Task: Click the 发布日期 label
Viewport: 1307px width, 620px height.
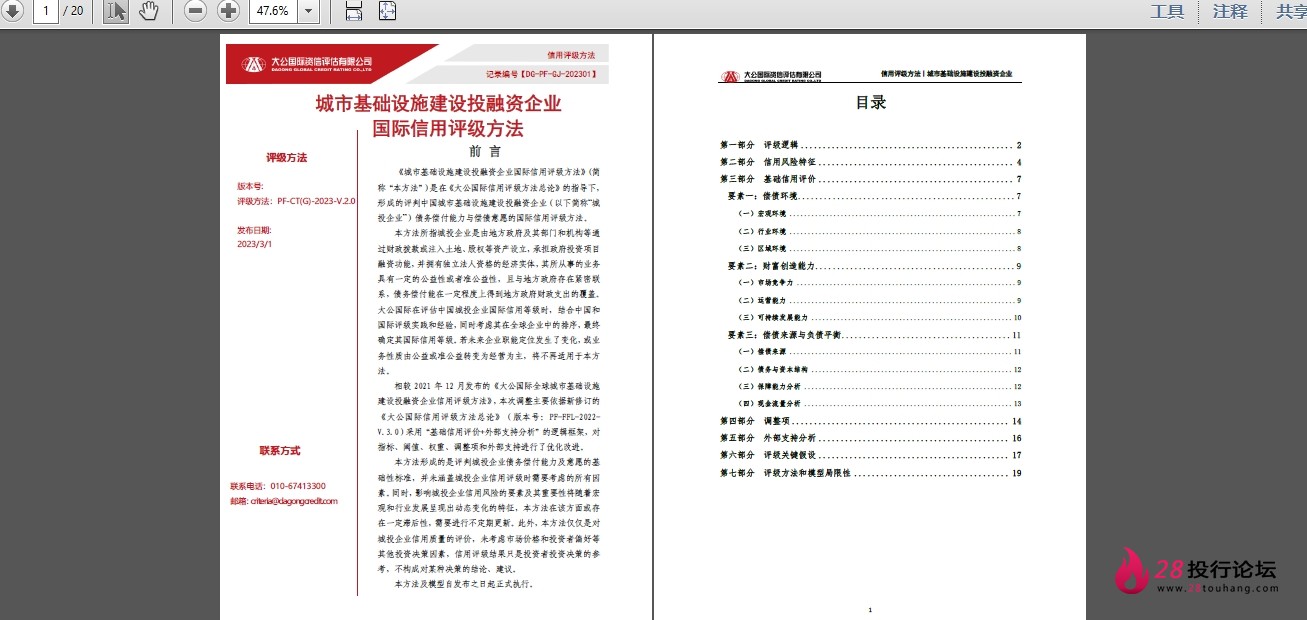Action: click(x=254, y=230)
